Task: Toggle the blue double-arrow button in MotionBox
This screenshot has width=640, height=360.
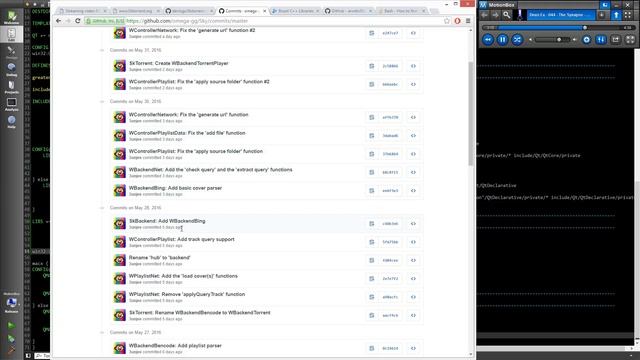Action: pos(601,40)
